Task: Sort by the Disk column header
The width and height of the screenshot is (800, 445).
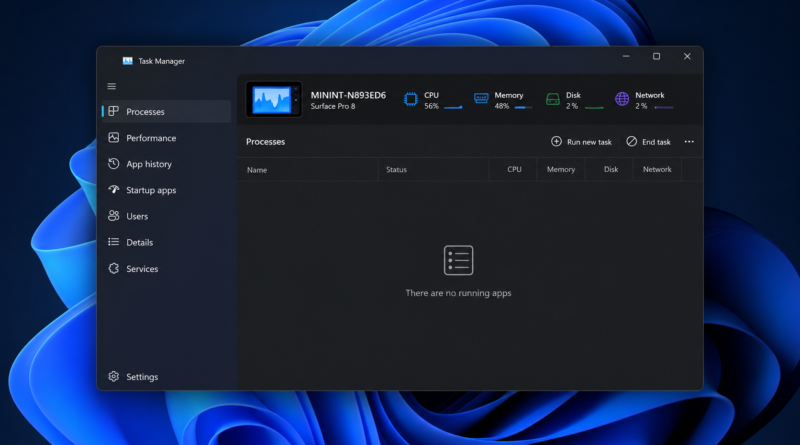Action: 609,169
